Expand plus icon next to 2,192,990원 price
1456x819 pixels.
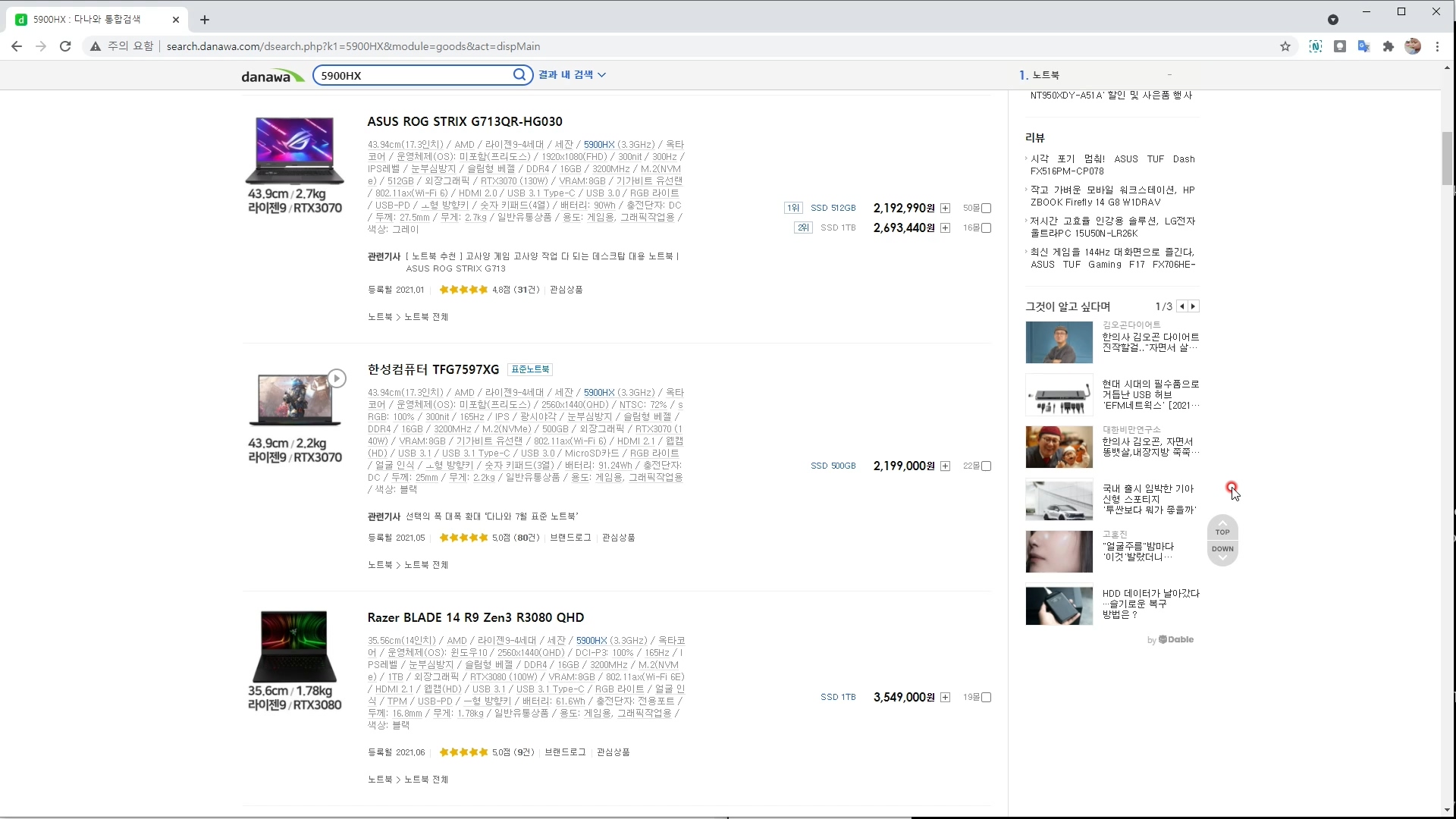point(945,208)
